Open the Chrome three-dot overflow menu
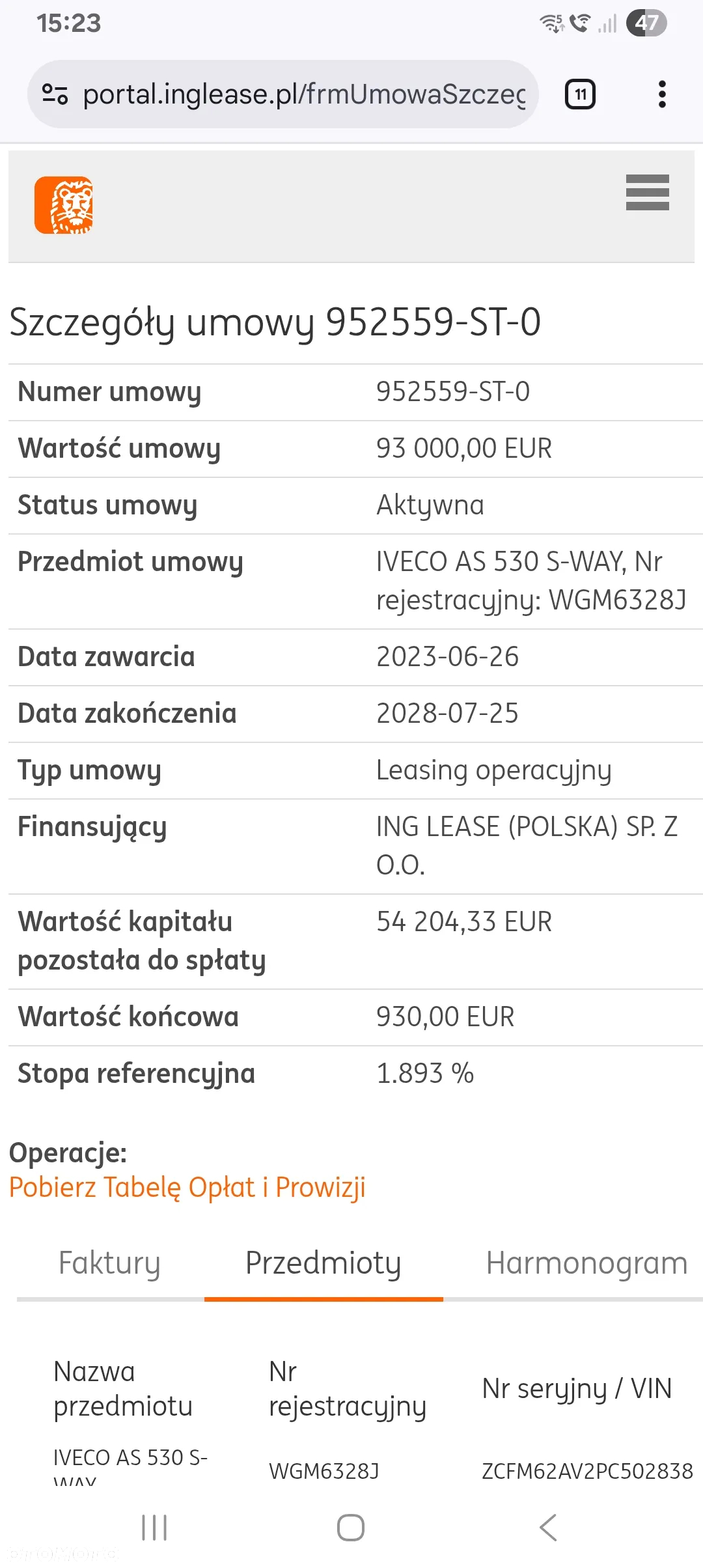Image resolution: width=703 pixels, height=1568 pixels. click(x=662, y=94)
